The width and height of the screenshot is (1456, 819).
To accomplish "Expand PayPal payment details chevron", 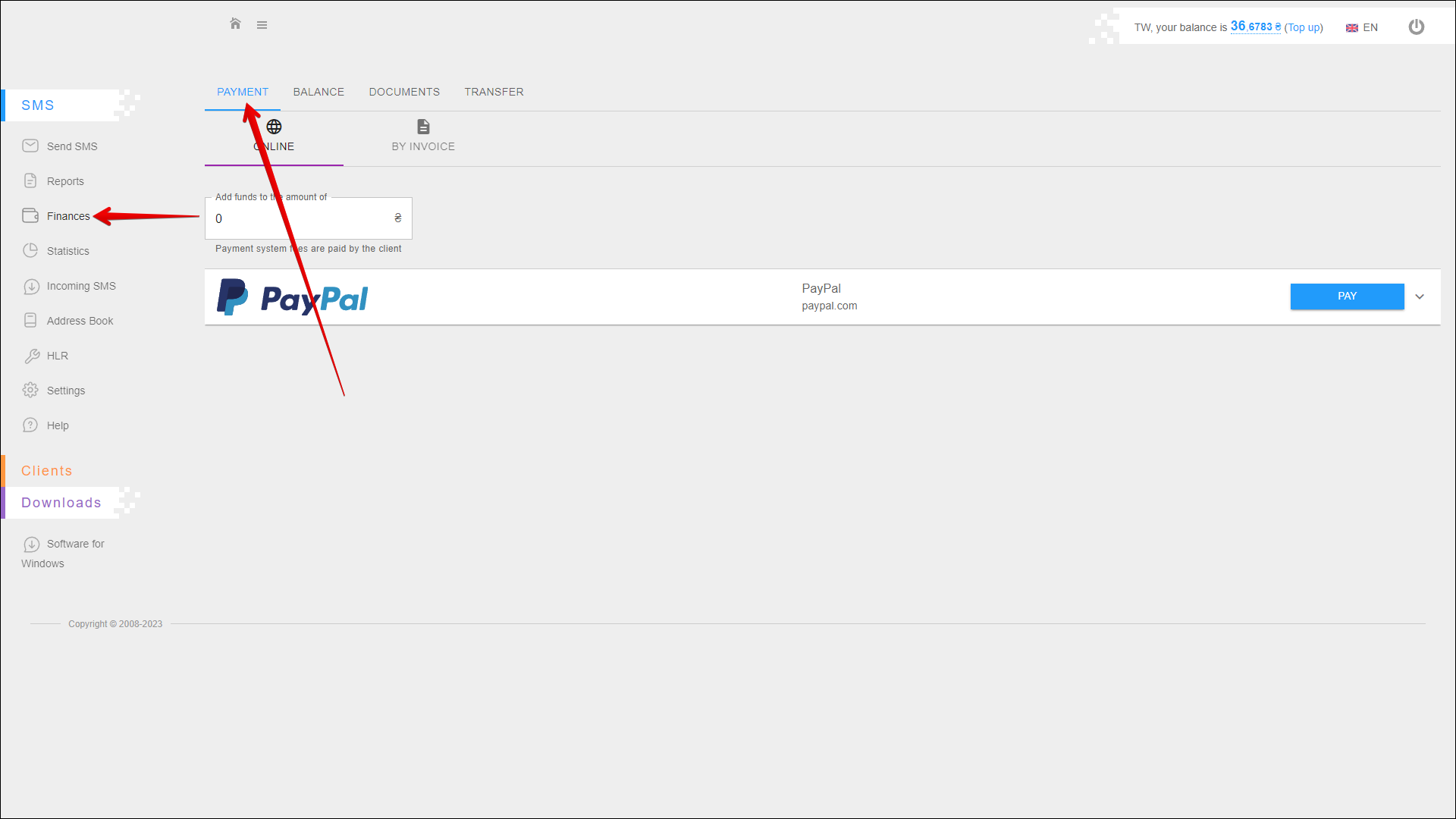I will pos(1420,297).
